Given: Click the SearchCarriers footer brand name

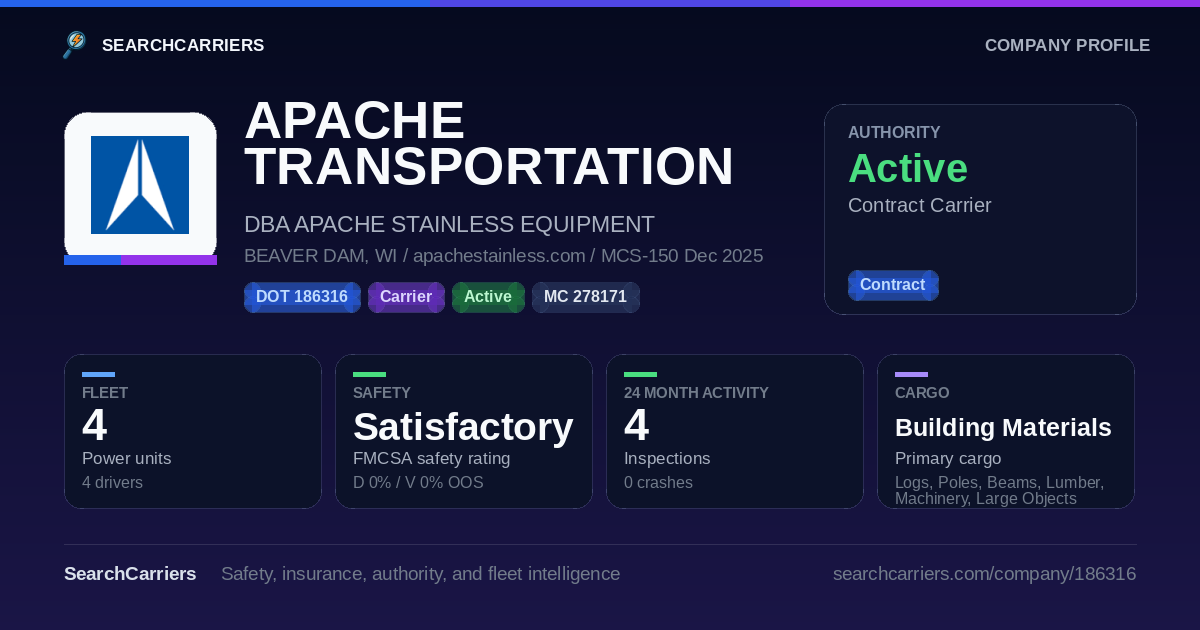Looking at the screenshot, I should tap(130, 574).
